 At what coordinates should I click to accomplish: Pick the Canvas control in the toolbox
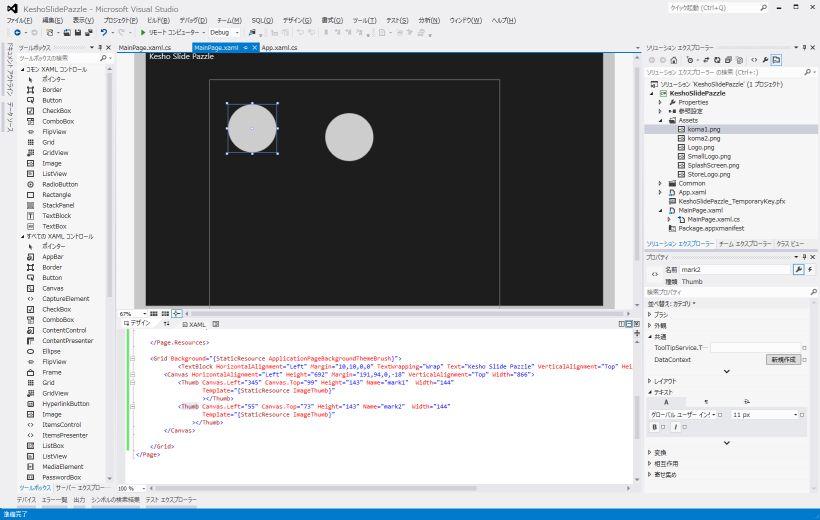pos(51,288)
